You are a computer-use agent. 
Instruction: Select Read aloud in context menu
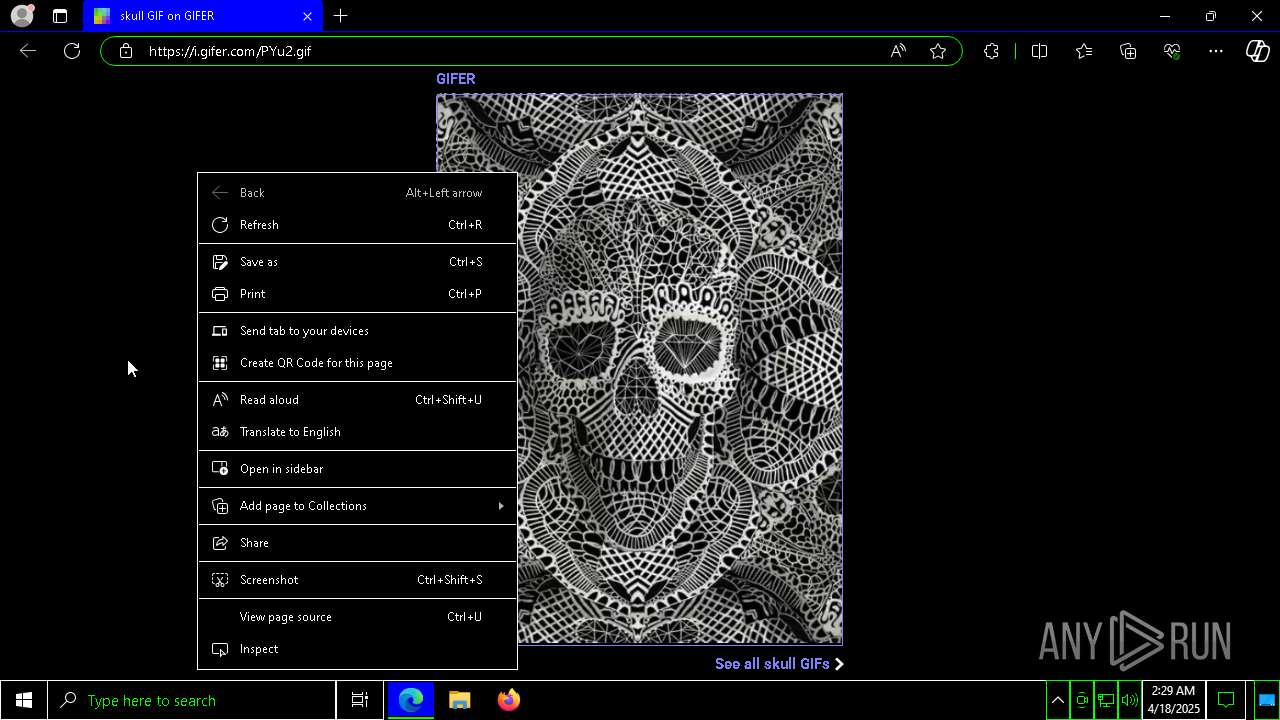pos(357,400)
